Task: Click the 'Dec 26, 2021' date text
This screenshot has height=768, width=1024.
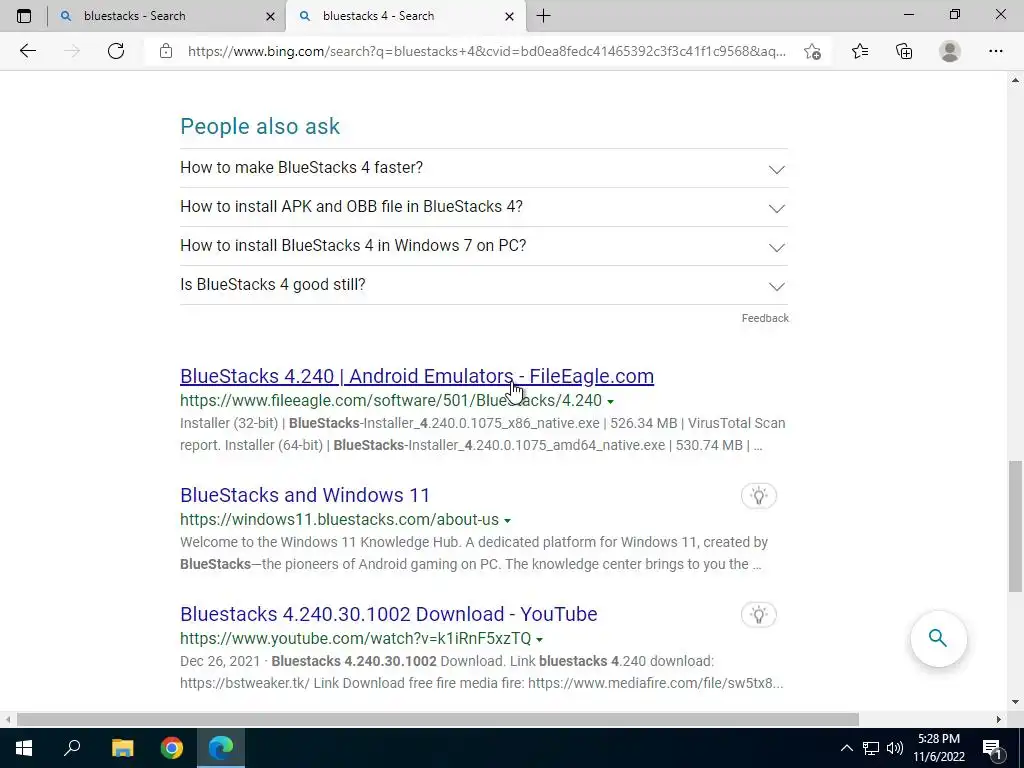Action: [220, 661]
